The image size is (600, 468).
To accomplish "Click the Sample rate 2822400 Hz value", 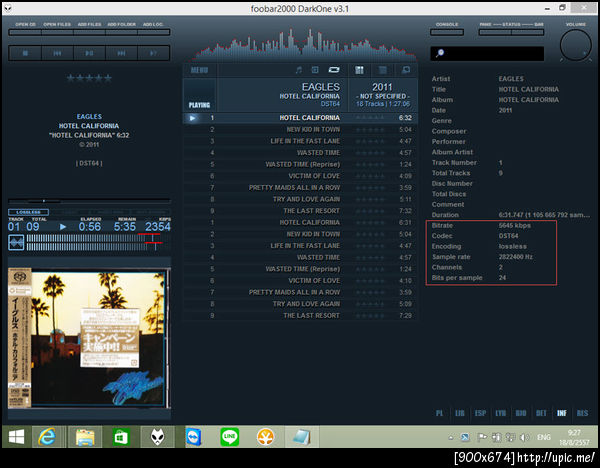I will pos(515,257).
